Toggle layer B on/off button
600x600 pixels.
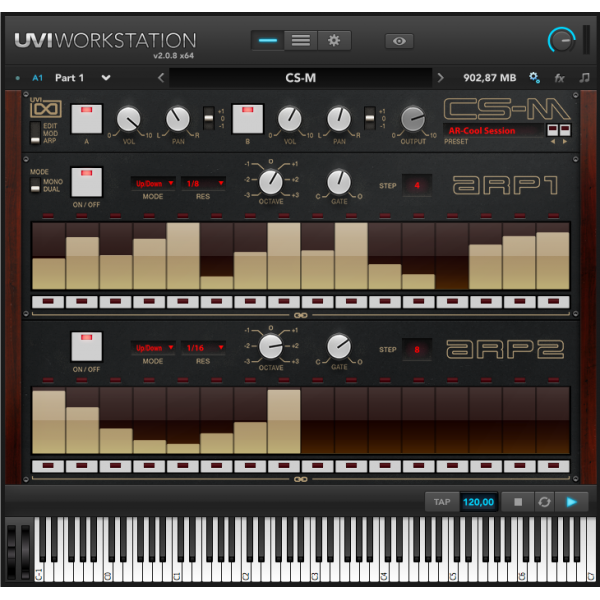[248, 119]
